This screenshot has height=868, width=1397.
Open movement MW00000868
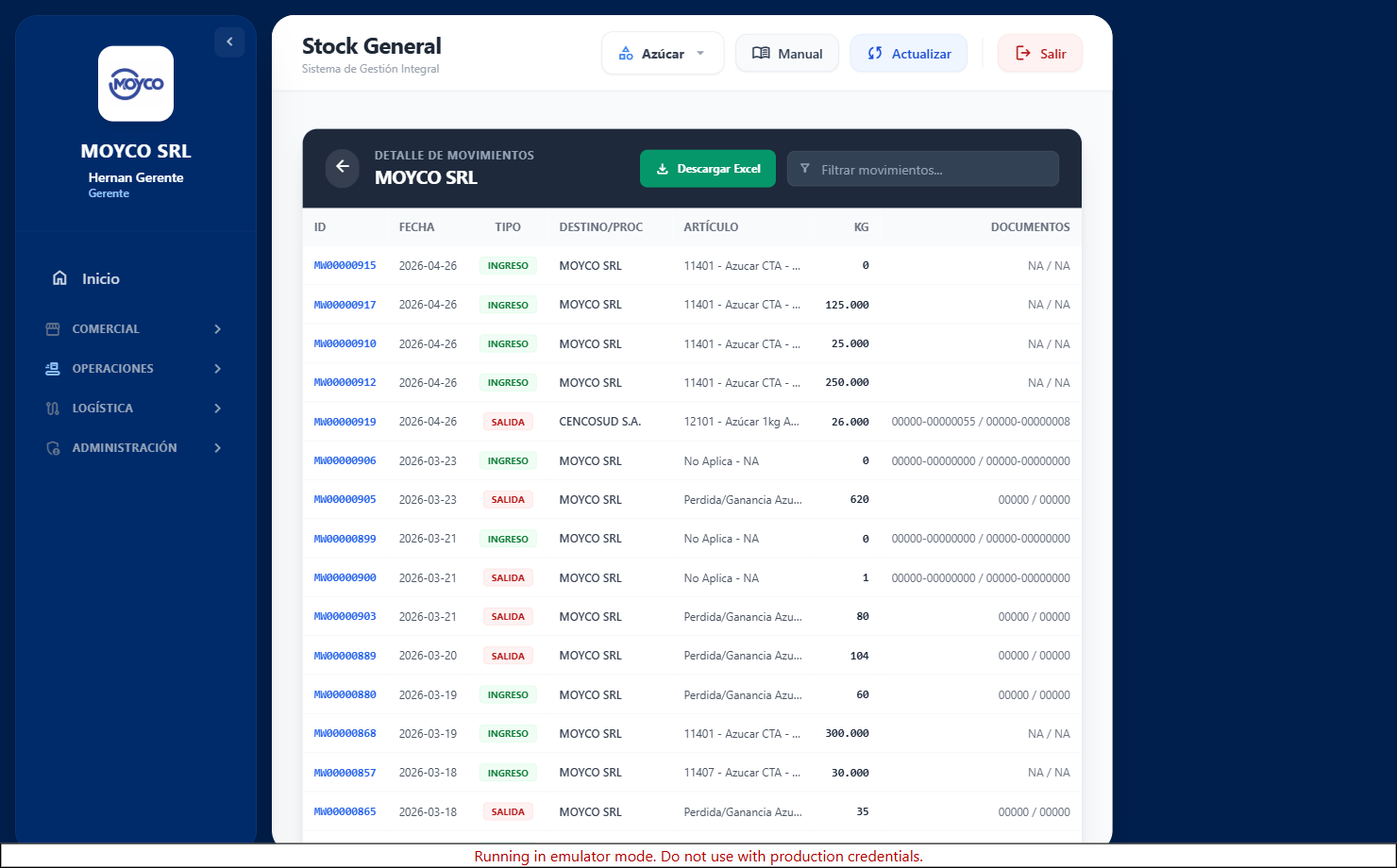345,734
